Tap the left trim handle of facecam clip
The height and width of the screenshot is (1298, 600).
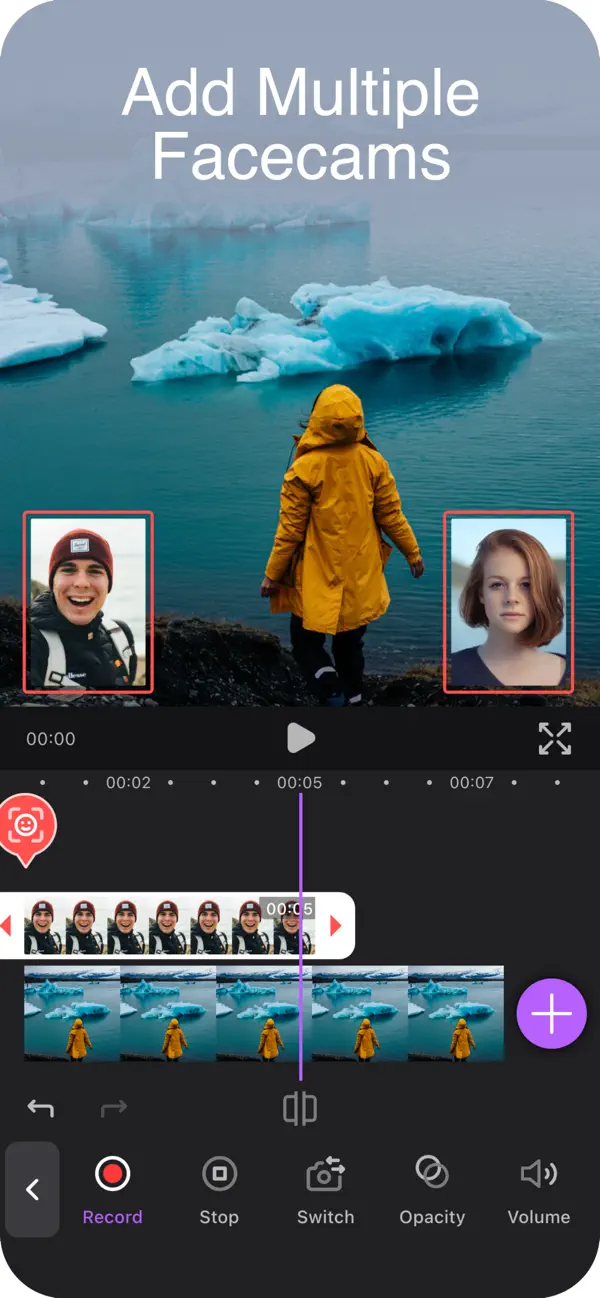pyautogui.click(x=7, y=926)
